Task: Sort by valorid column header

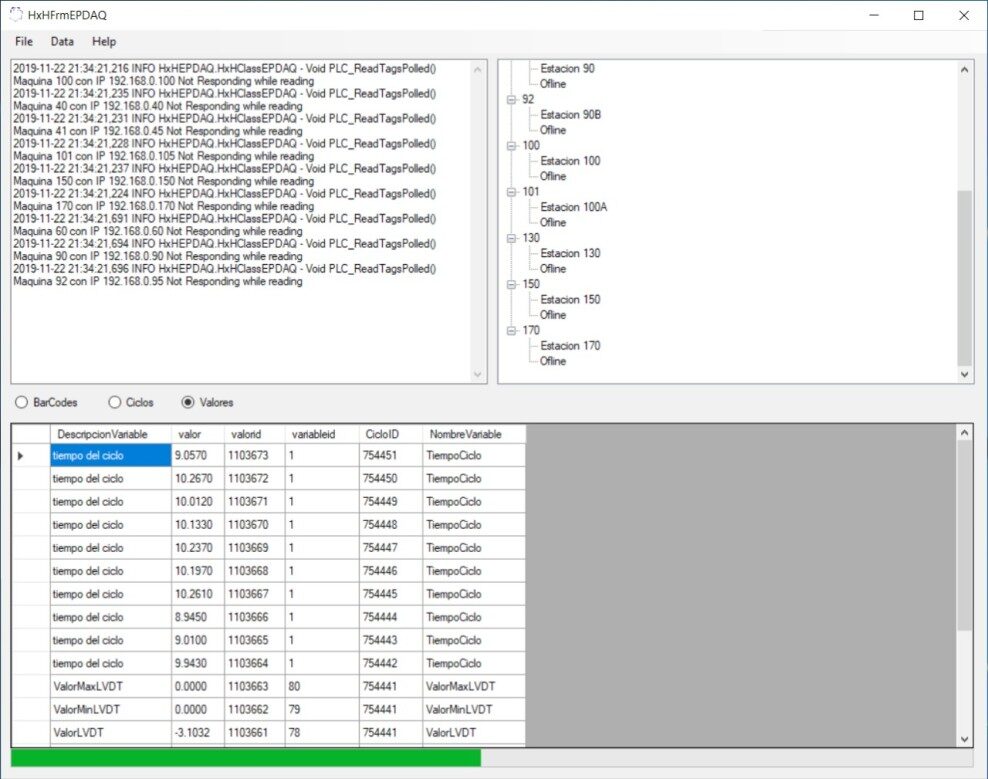Action: click(x=255, y=434)
